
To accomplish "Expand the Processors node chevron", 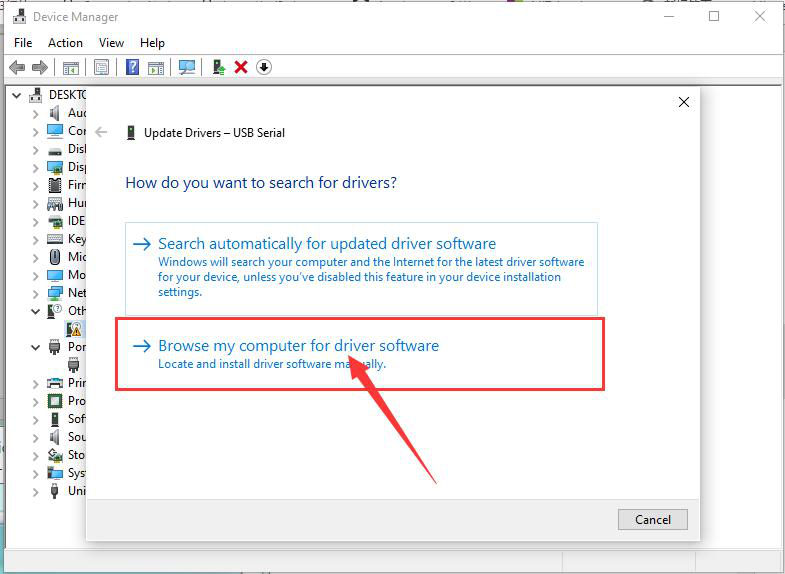I will [x=35, y=402].
